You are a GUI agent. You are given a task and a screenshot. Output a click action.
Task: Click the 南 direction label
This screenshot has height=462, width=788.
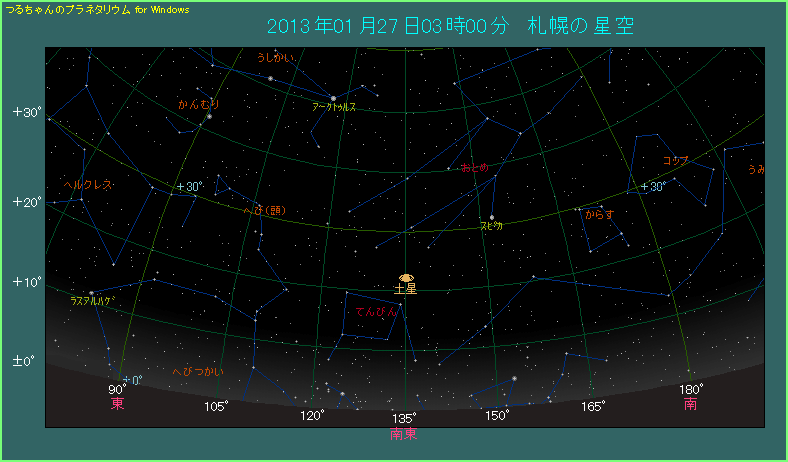[x=691, y=404]
